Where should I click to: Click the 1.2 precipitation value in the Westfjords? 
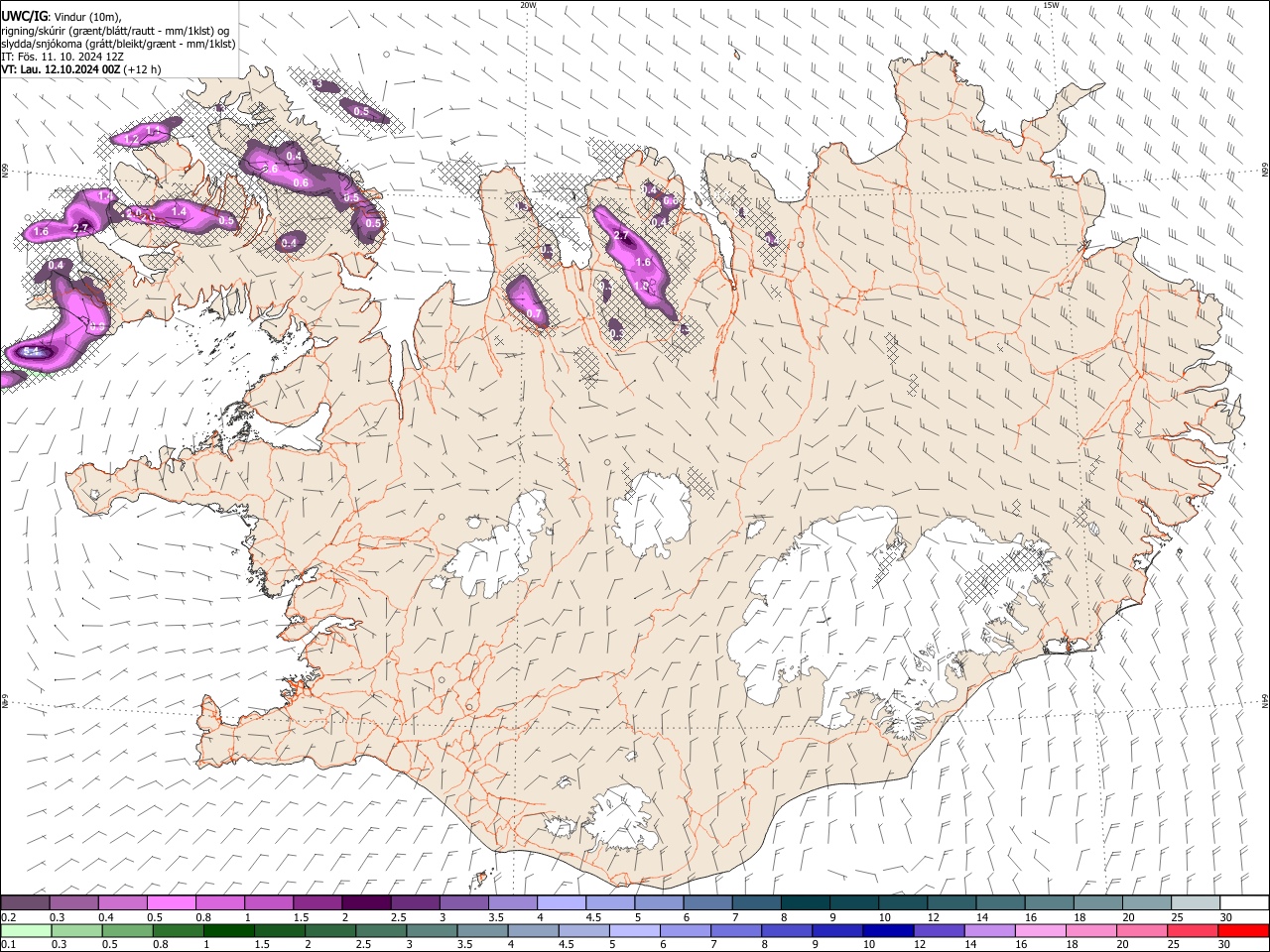click(131, 140)
